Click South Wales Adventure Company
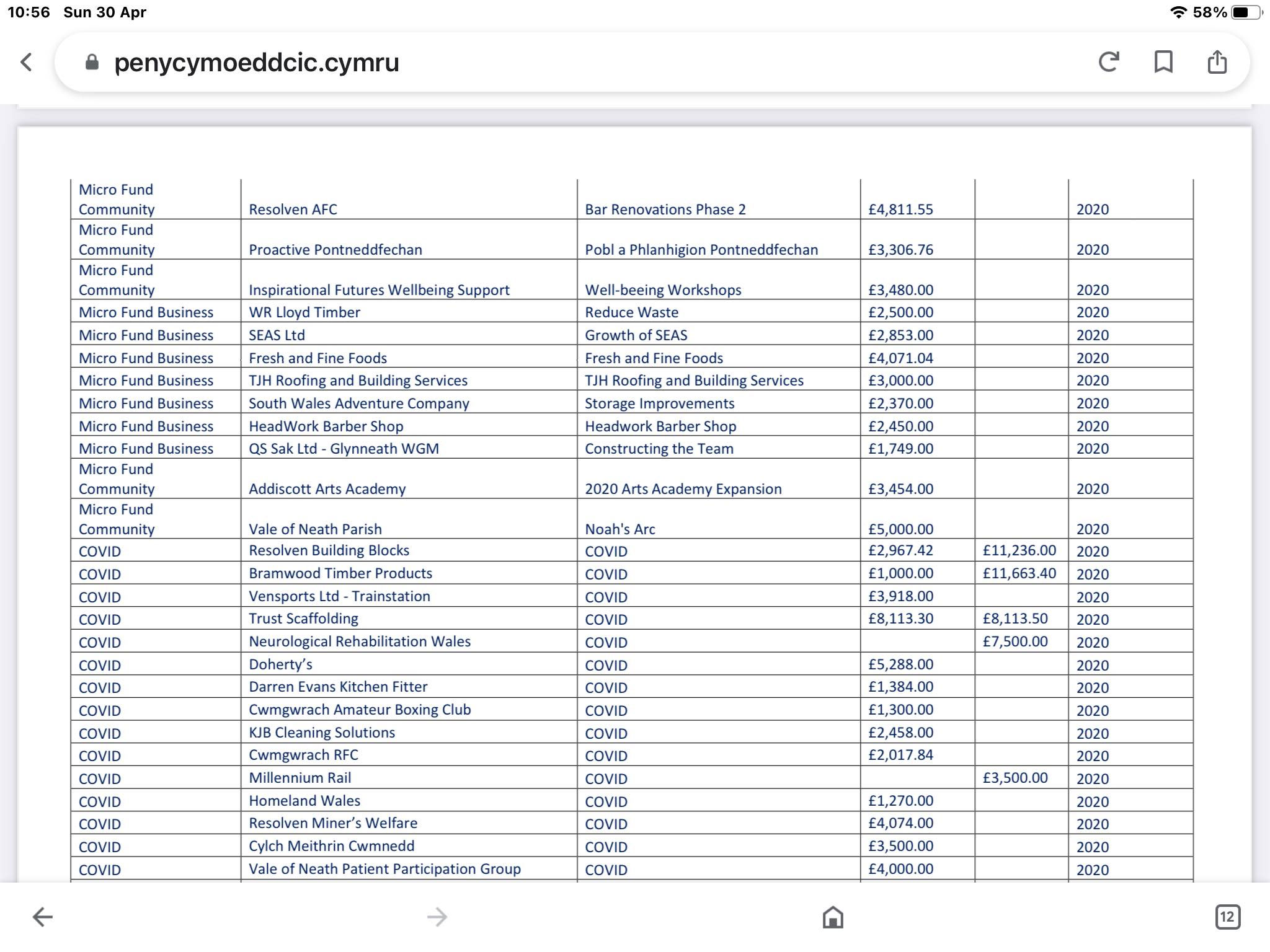This screenshot has width=1270, height=952. 358,403
